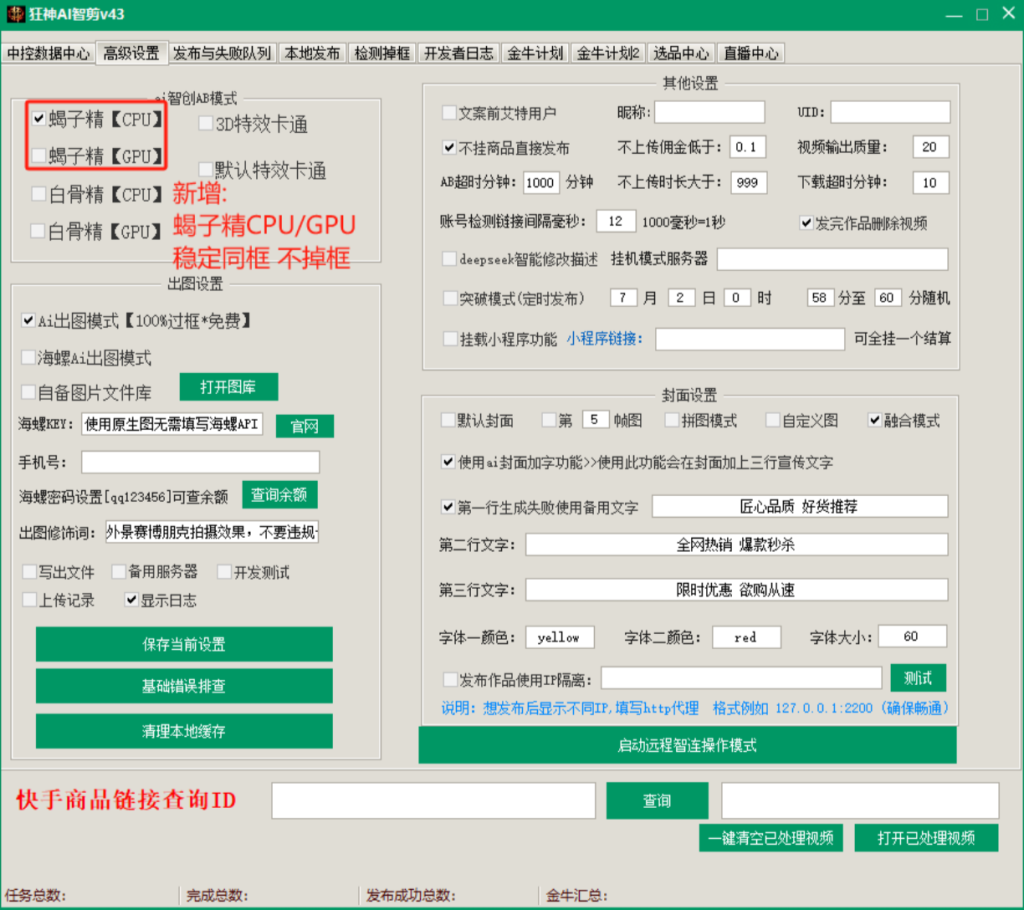The height and width of the screenshot is (910, 1024).
Task: Toggle 发完作品删除视频 checkbox
Action: [x=807, y=223]
